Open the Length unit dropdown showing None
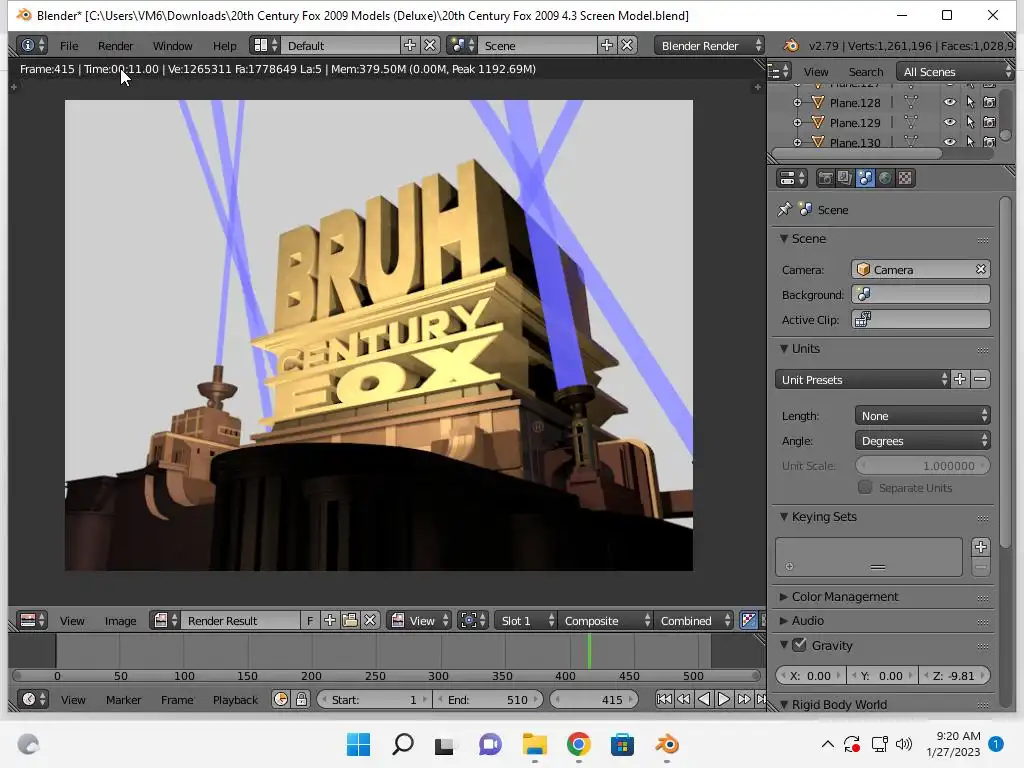This screenshot has width=1024, height=768. click(922, 416)
